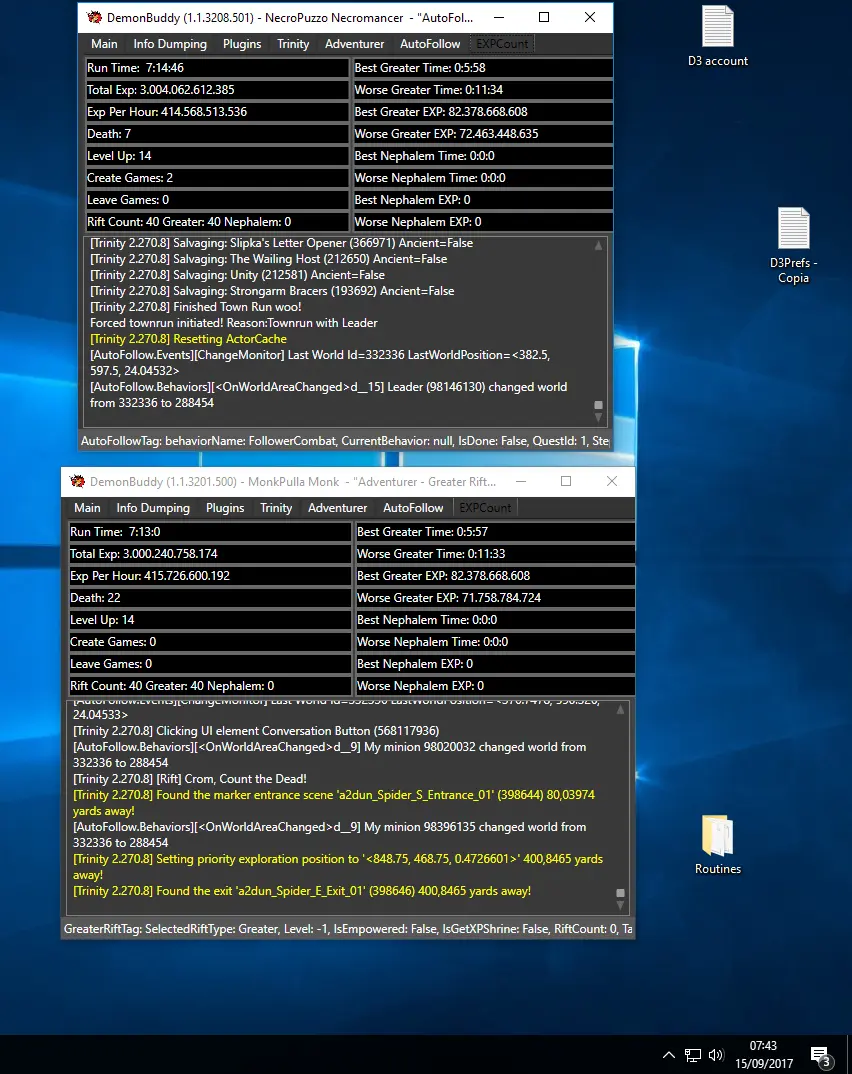Image resolution: width=852 pixels, height=1074 pixels.
Task: Click Create Games: 0 field
Action: (x=210, y=641)
